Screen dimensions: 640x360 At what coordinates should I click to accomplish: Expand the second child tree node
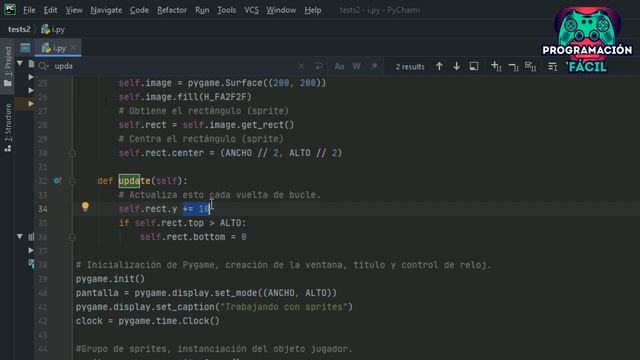(x=31, y=90)
